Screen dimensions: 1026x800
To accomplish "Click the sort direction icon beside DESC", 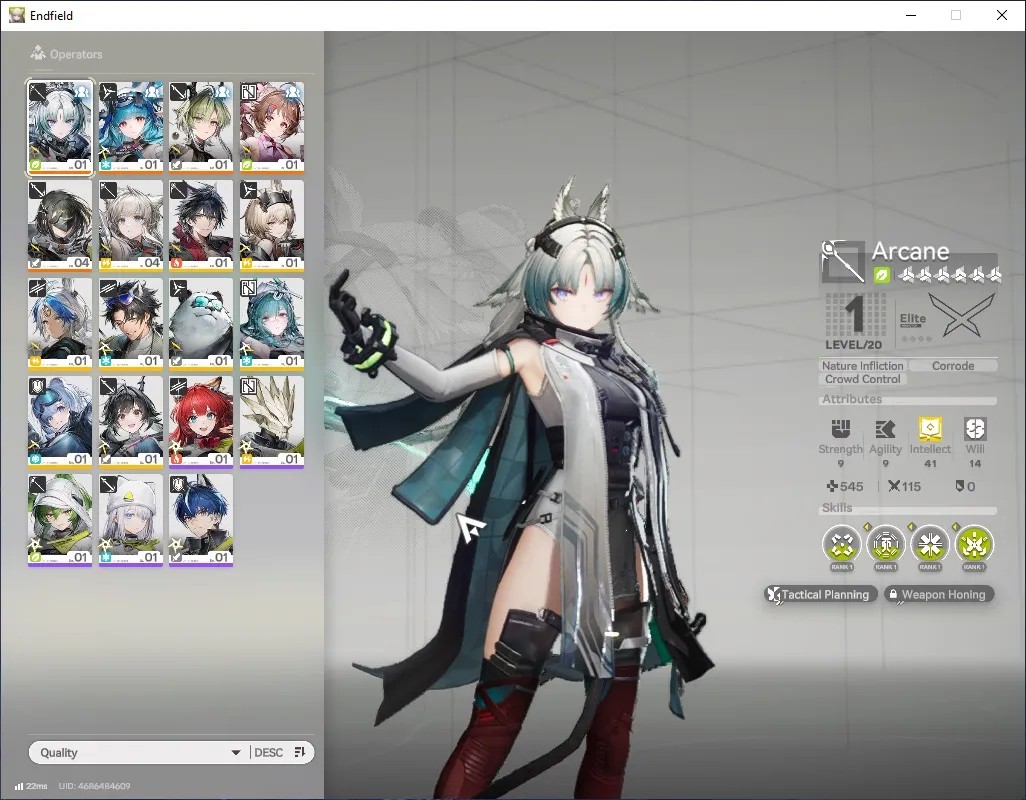I will pos(300,752).
